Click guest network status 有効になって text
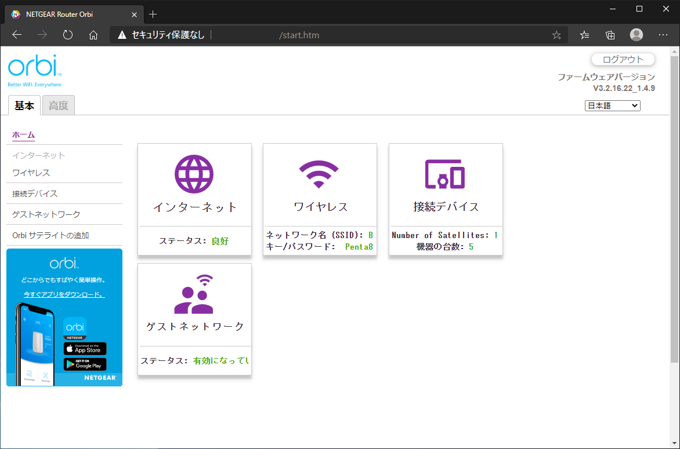This screenshot has height=449, width=680. tap(221, 361)
